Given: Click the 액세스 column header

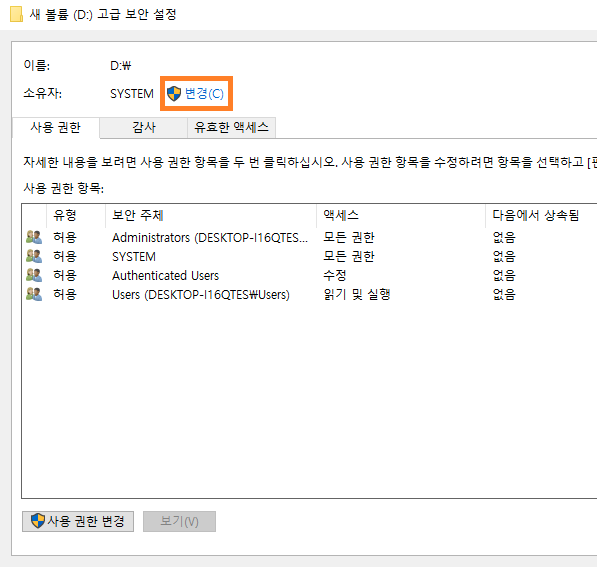Looking at the screenshot, I should point(401,216).
